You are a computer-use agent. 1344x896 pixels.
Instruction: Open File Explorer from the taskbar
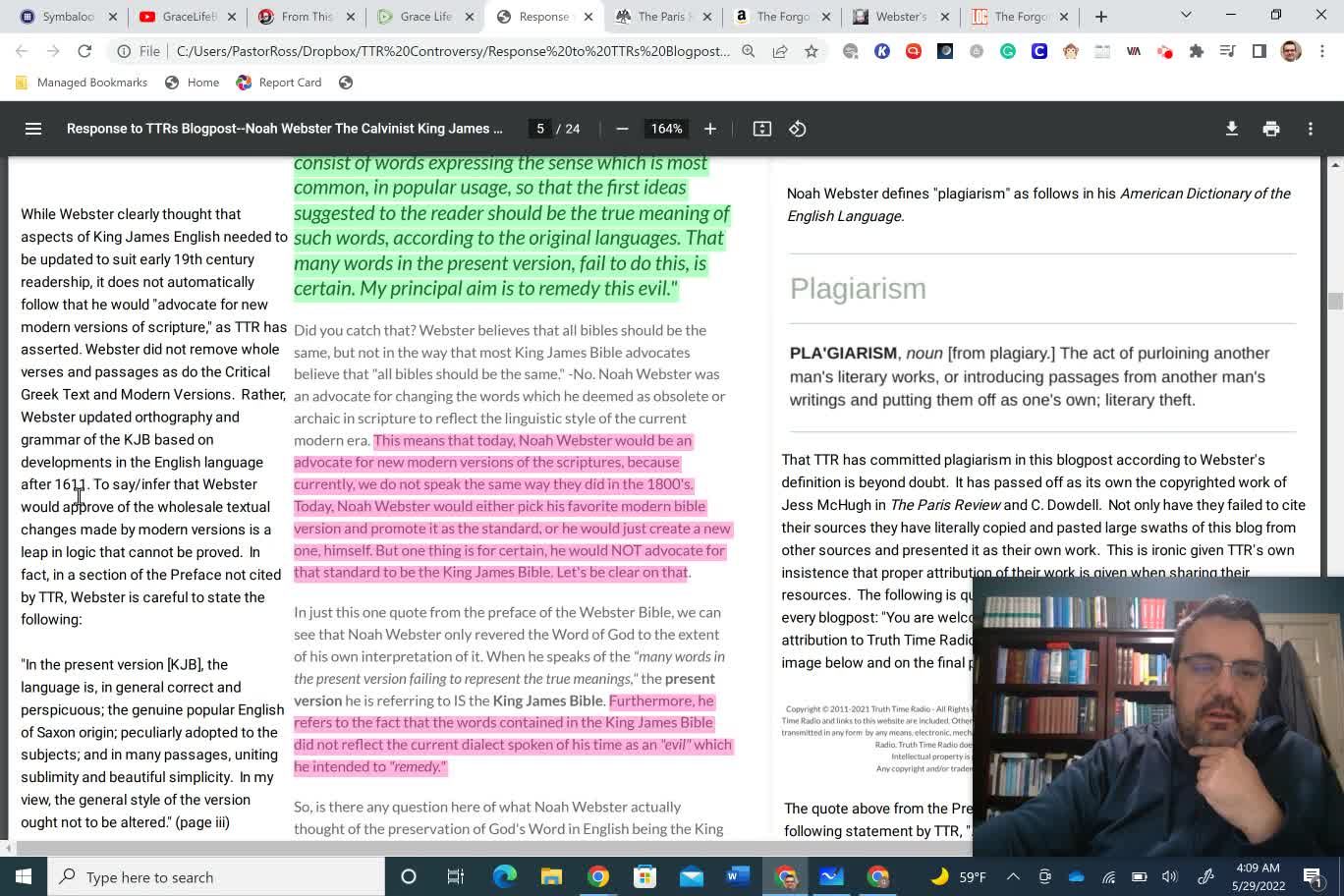551,876
